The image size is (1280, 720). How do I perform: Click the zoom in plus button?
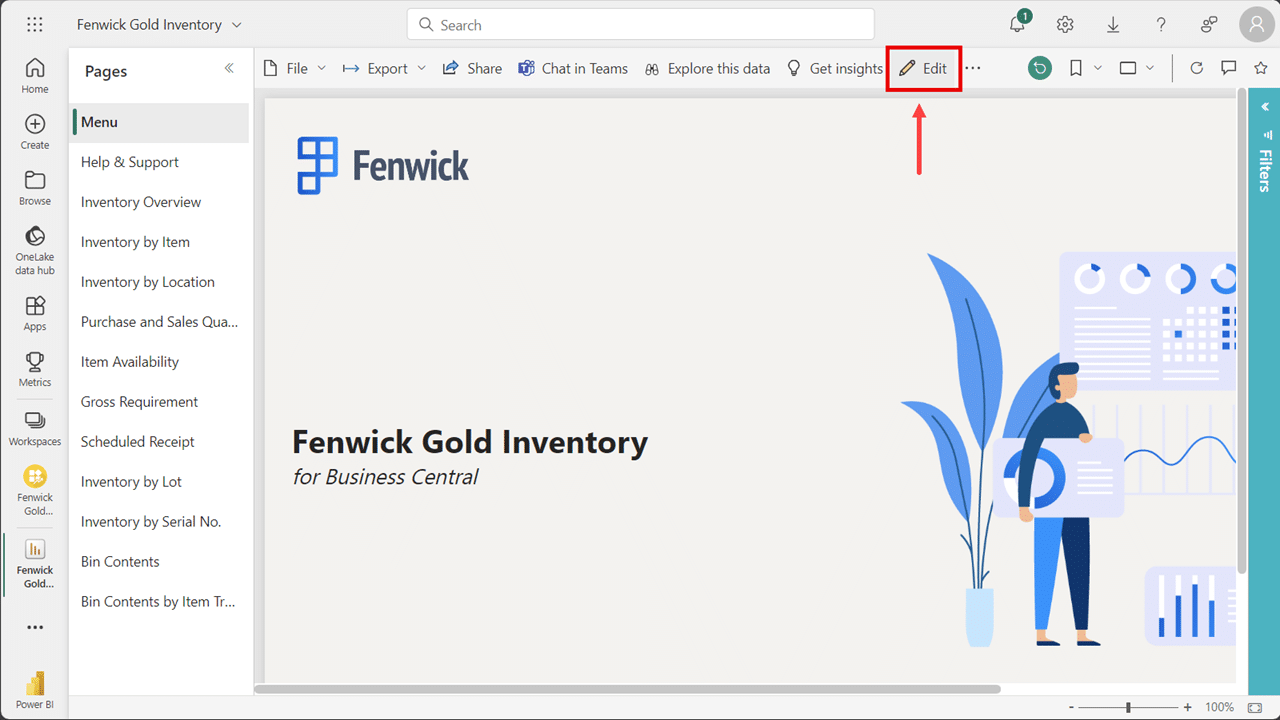point(1187,707)
